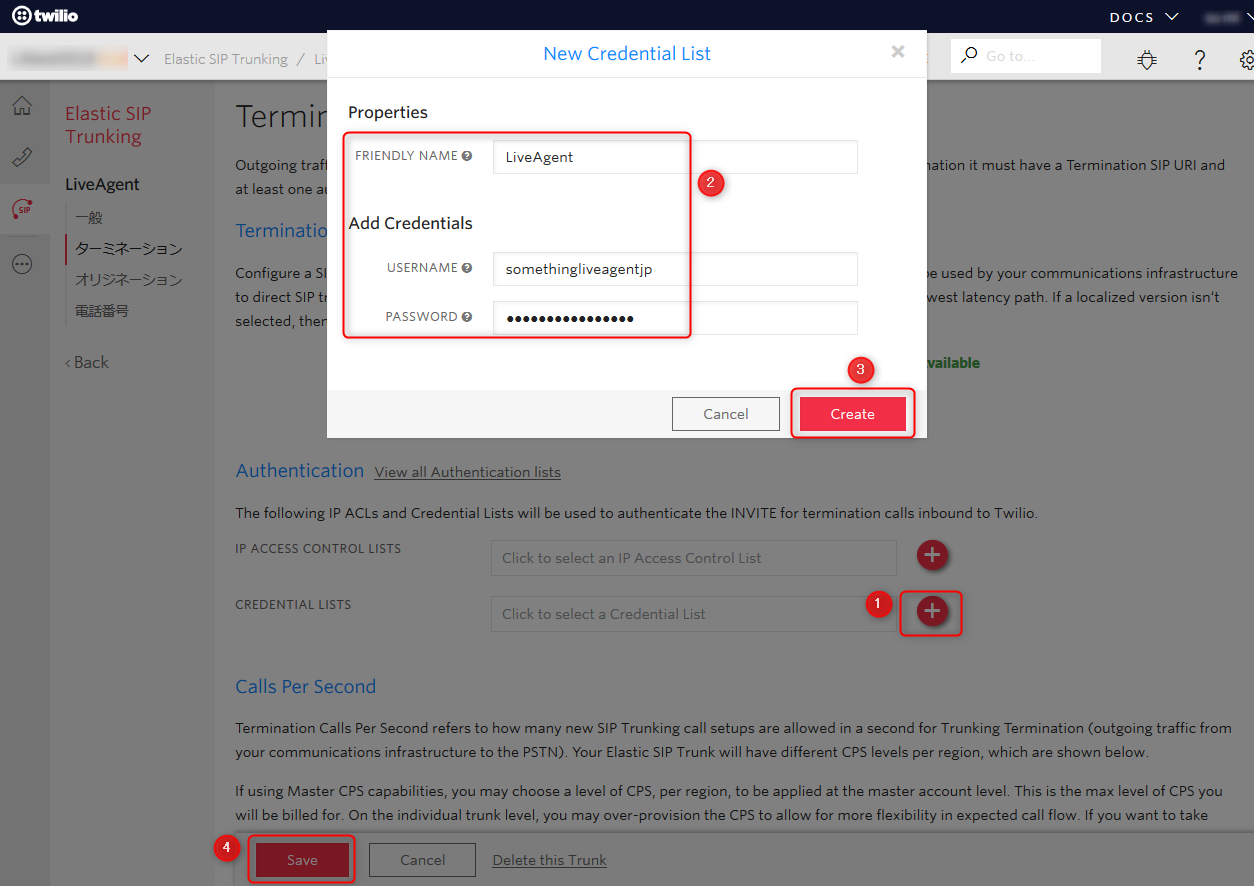Go to the console home icon

click(x=22, y=106)
